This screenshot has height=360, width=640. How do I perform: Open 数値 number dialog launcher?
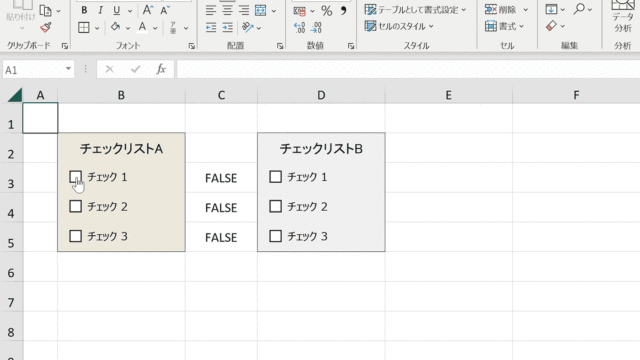click(351, 46)
